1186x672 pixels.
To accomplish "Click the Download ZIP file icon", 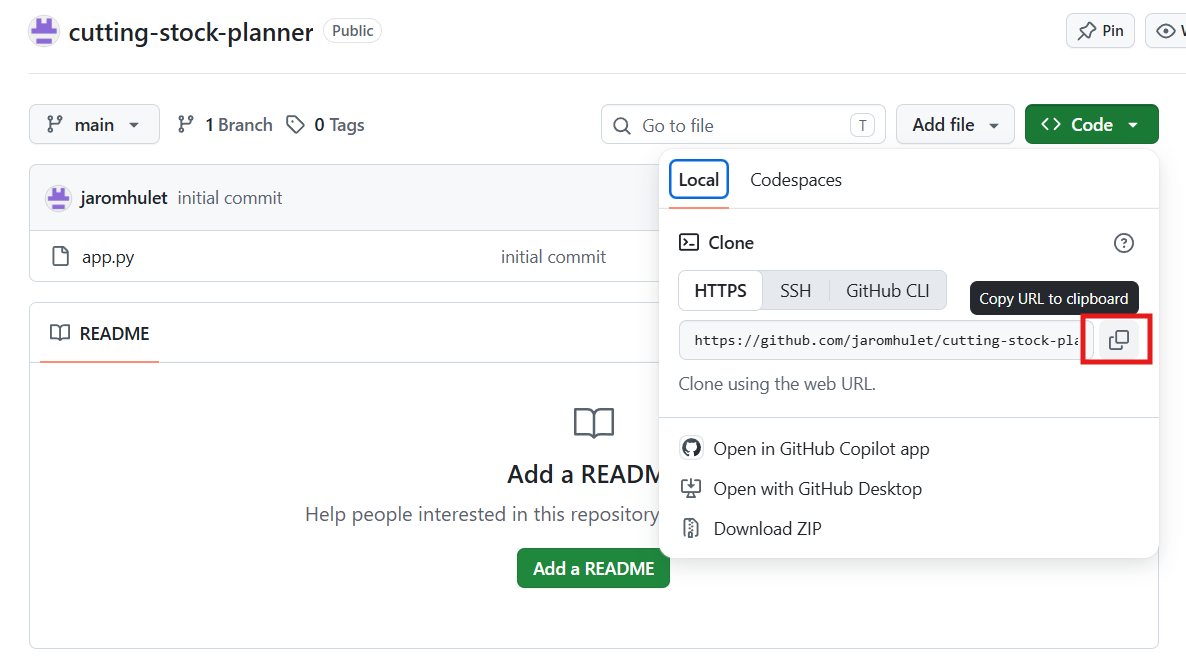I will (x=691, y=528).
